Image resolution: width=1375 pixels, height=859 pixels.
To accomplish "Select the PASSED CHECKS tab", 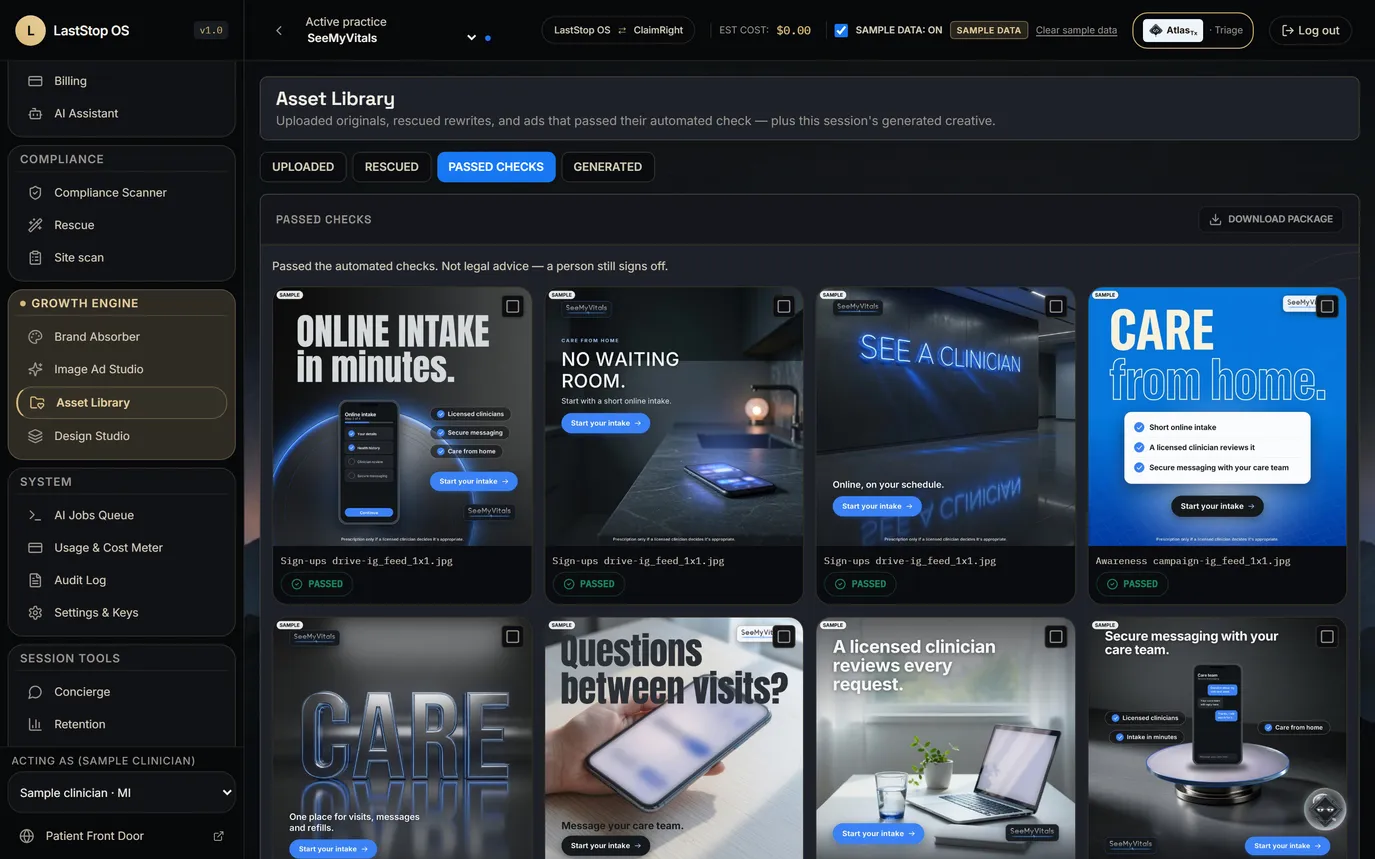I will click(x=496, y=167).
